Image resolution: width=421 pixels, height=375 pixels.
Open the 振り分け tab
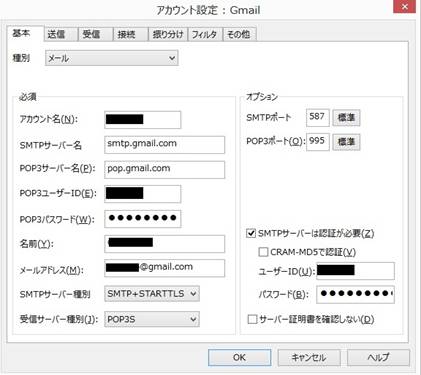168,34
